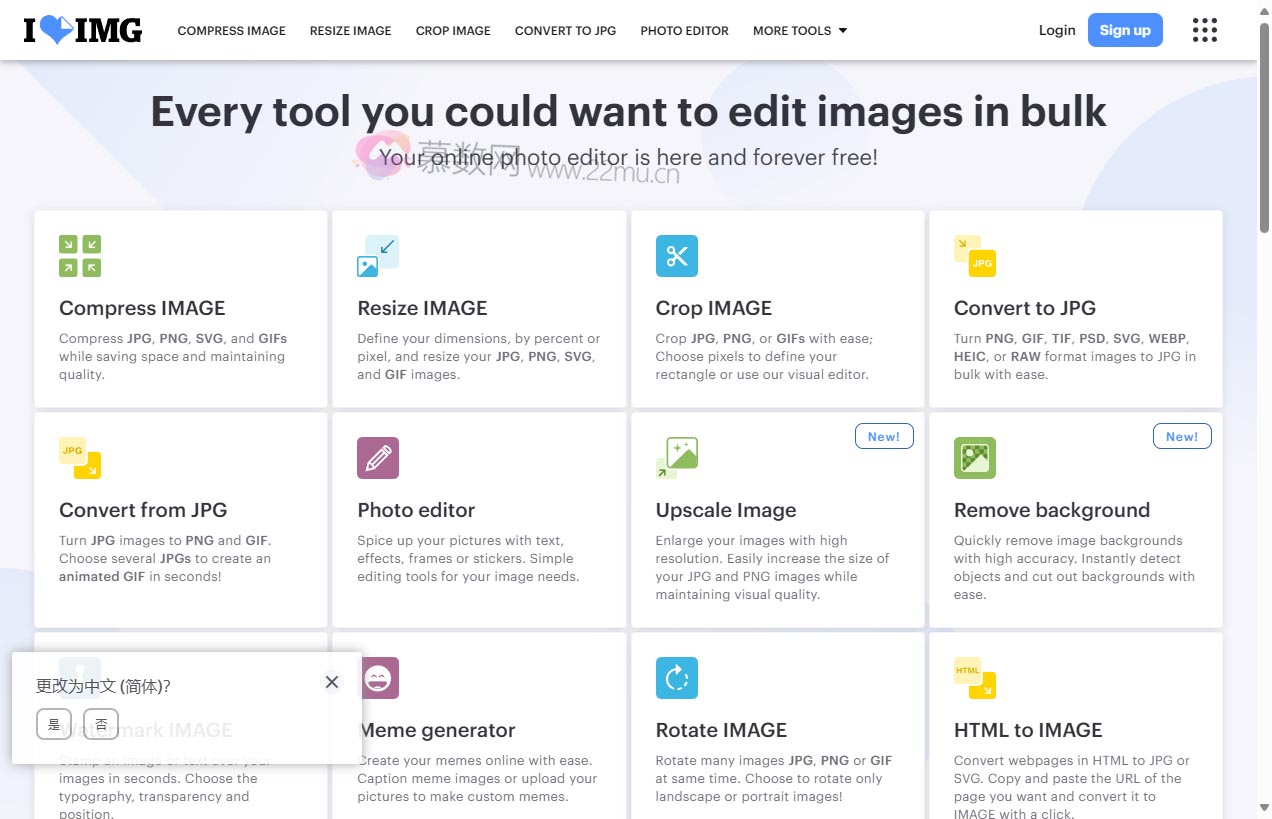Click the iLoveIMG logo
Viewport: 1272px width, 819px height.
click(x=83, y=30)
